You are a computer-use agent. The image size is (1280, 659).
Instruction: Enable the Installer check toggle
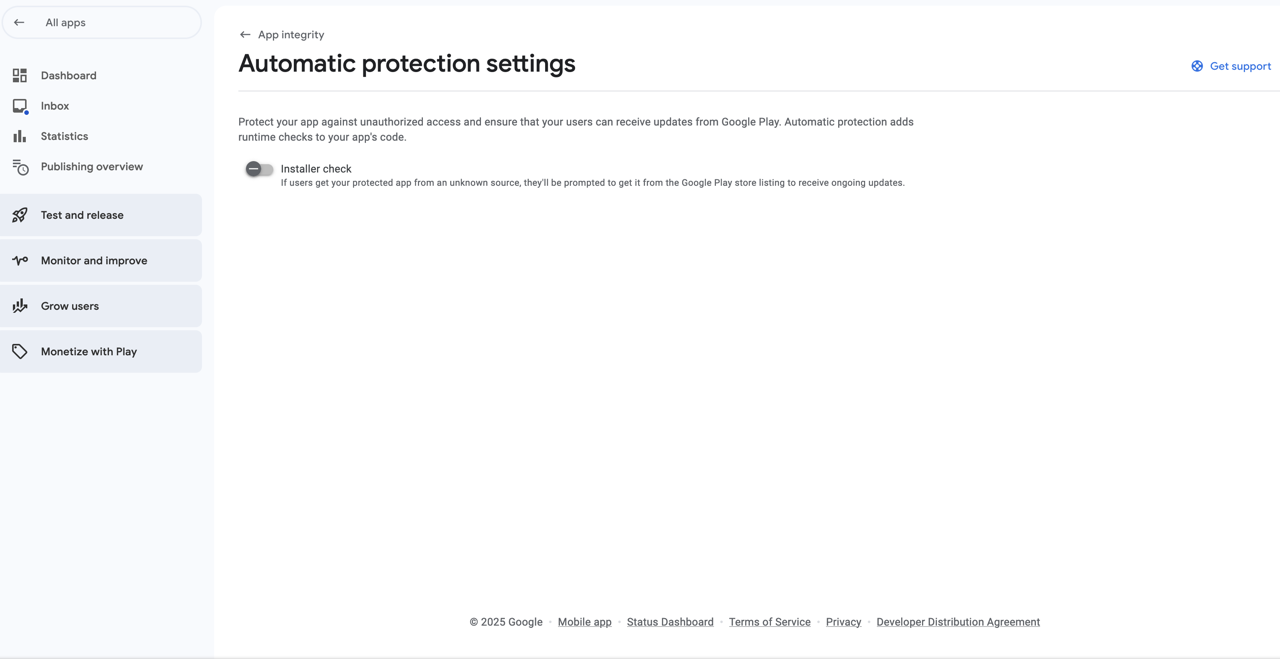tap(258, 169)
